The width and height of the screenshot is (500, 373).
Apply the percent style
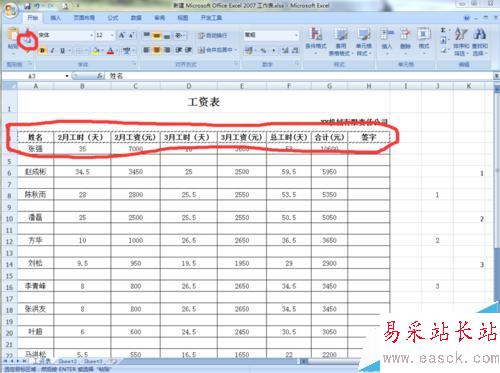(x=263, y=51)
